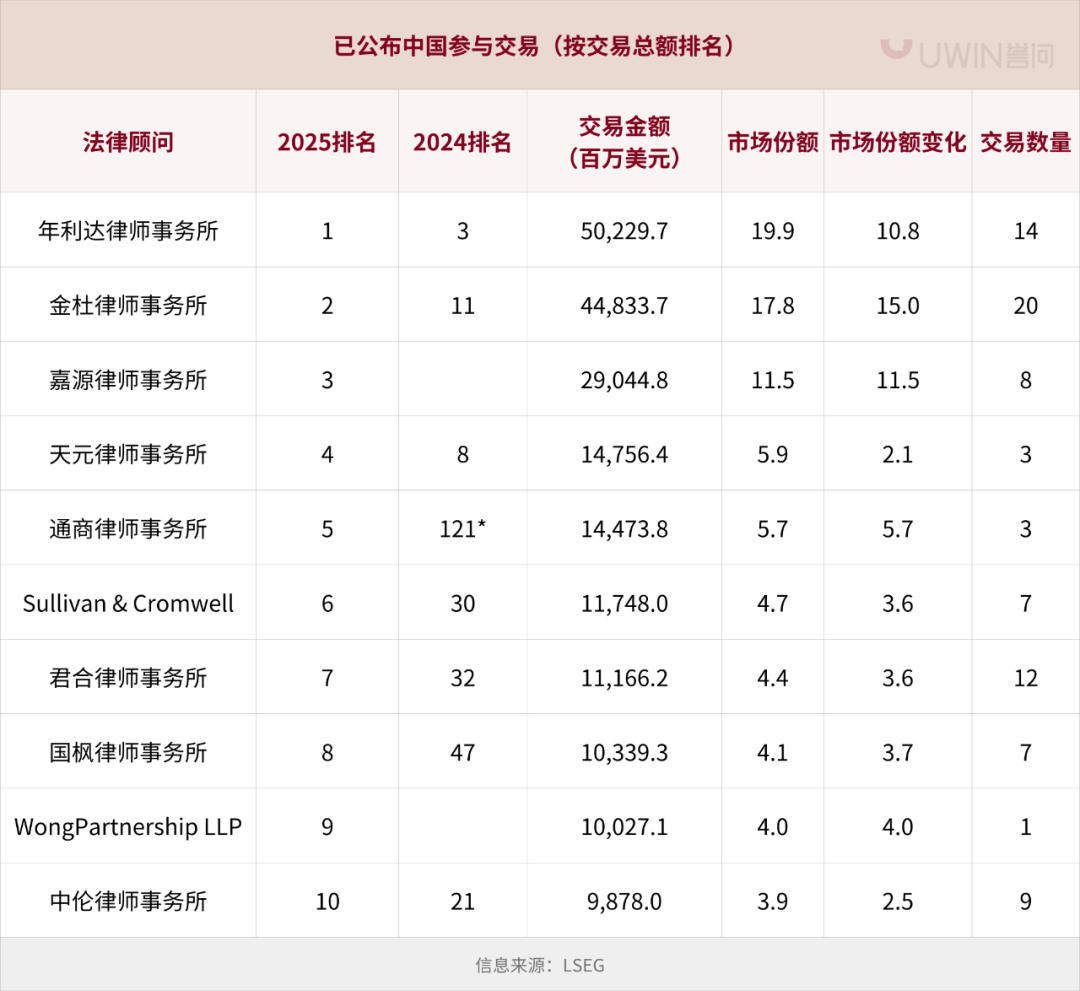Click the 法律顾问 column header
The image size is (1080, 991).
pos(128,142)
